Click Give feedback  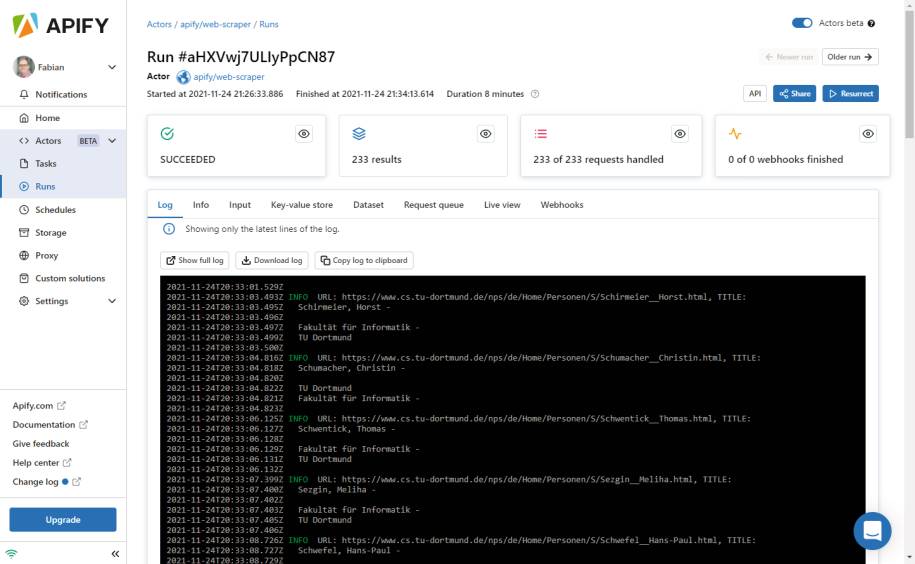(x=41, y=444)
